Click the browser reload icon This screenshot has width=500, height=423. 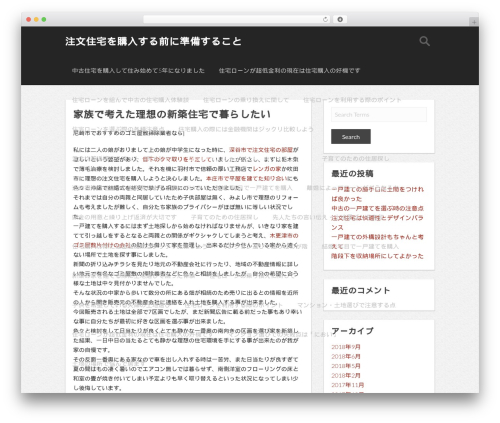click(x=325, y=19)
